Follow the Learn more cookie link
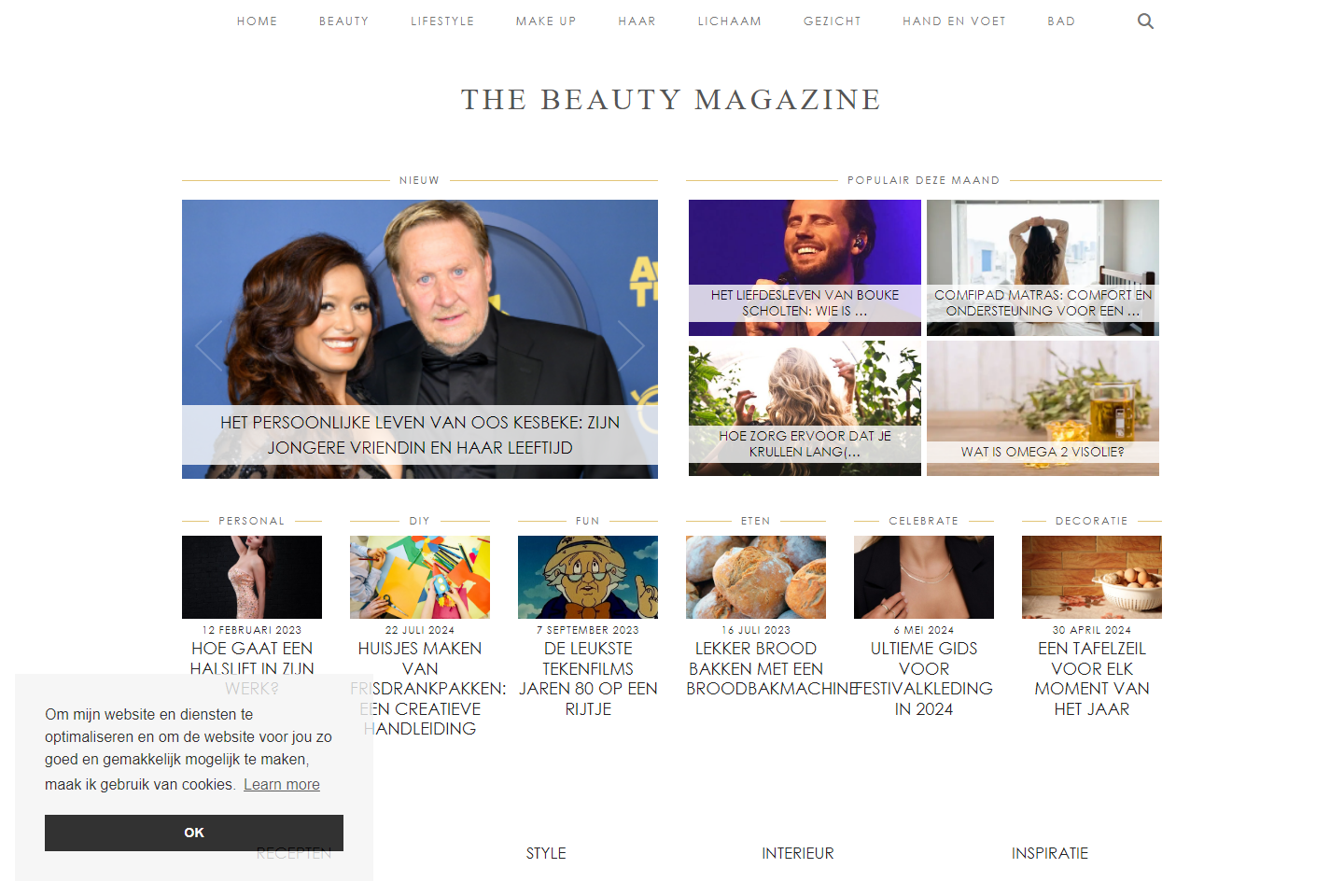Viewport: 1344px width, 896px height. pos(282,784)
